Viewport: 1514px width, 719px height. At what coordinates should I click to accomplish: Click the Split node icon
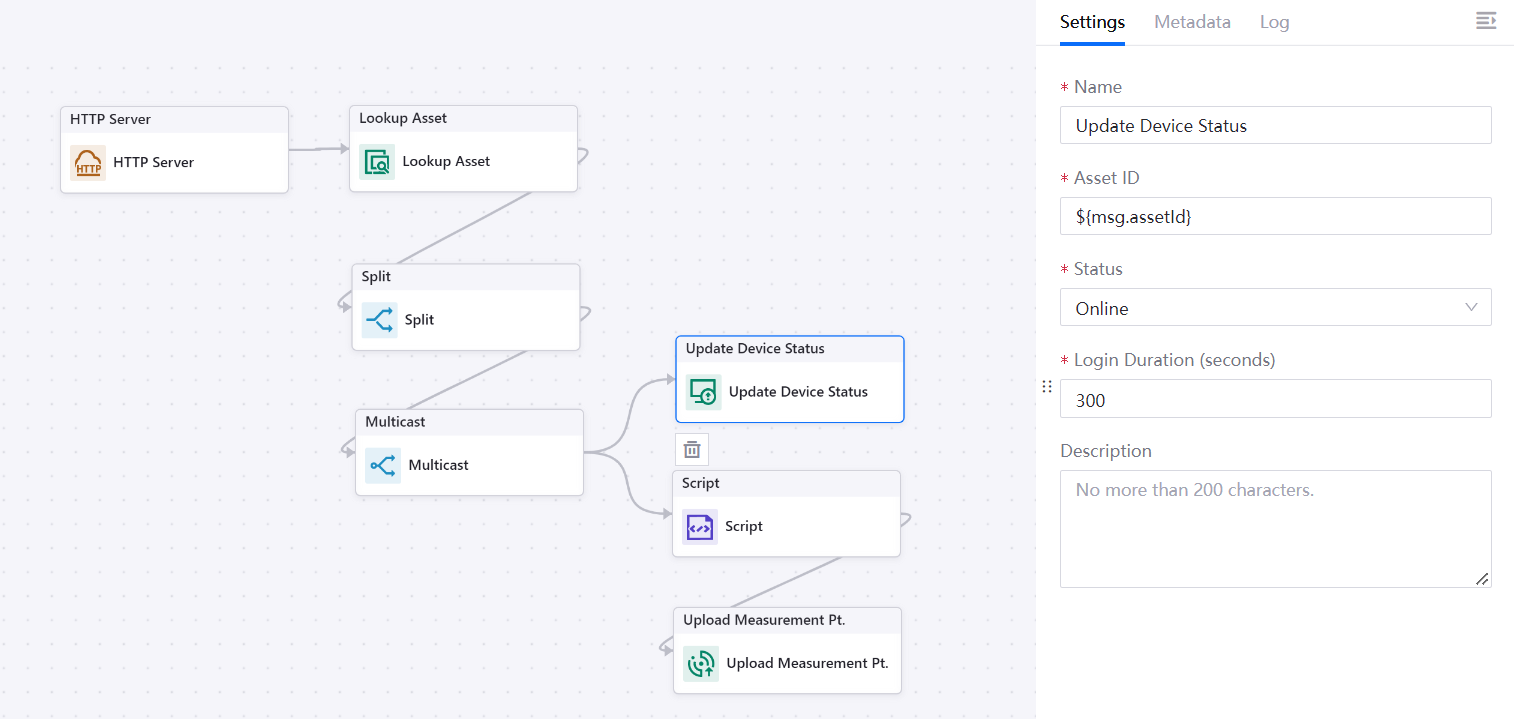pyautogui.click(x=379, y=320)
